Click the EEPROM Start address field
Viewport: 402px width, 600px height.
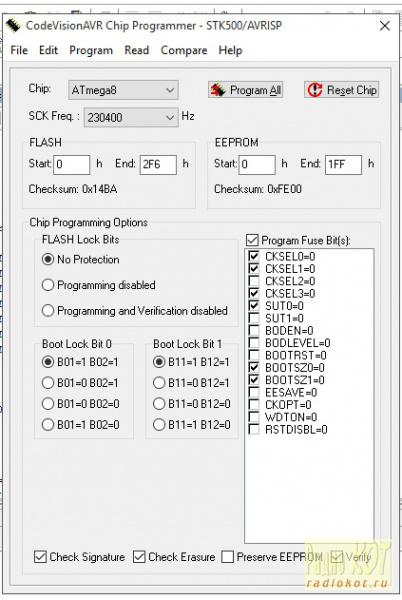click(257, 165)
